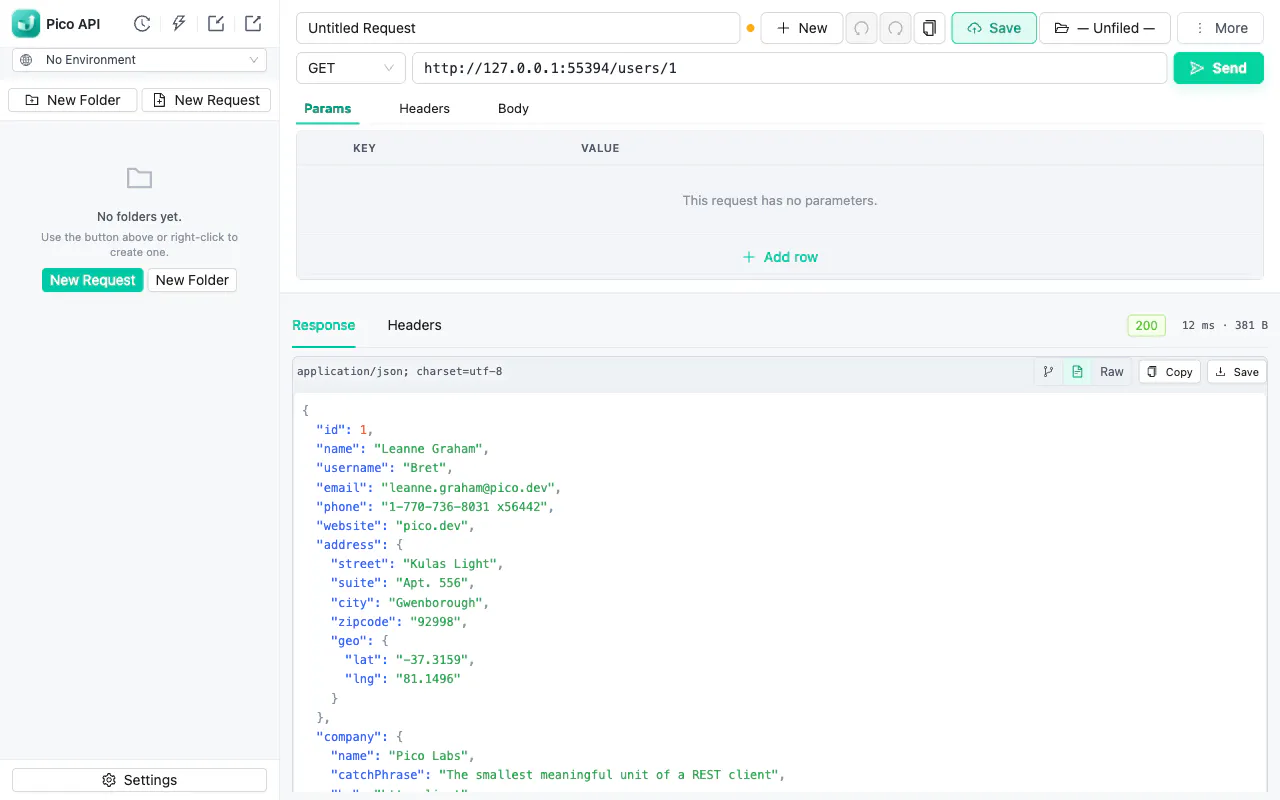Click the catchPhrase value text
Viewport: 1280px width, 800px height.
tap(609, 775)
